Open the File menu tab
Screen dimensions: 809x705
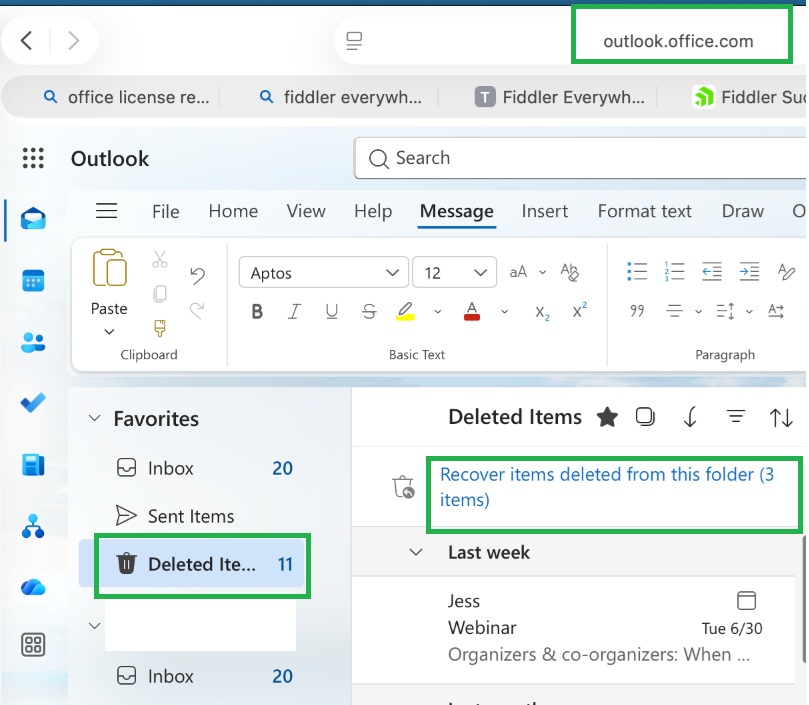(166, 211)
